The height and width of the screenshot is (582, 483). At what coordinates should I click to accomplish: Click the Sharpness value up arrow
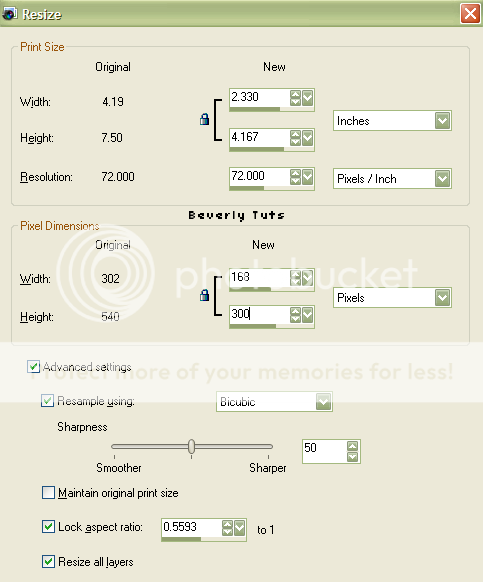352,445
